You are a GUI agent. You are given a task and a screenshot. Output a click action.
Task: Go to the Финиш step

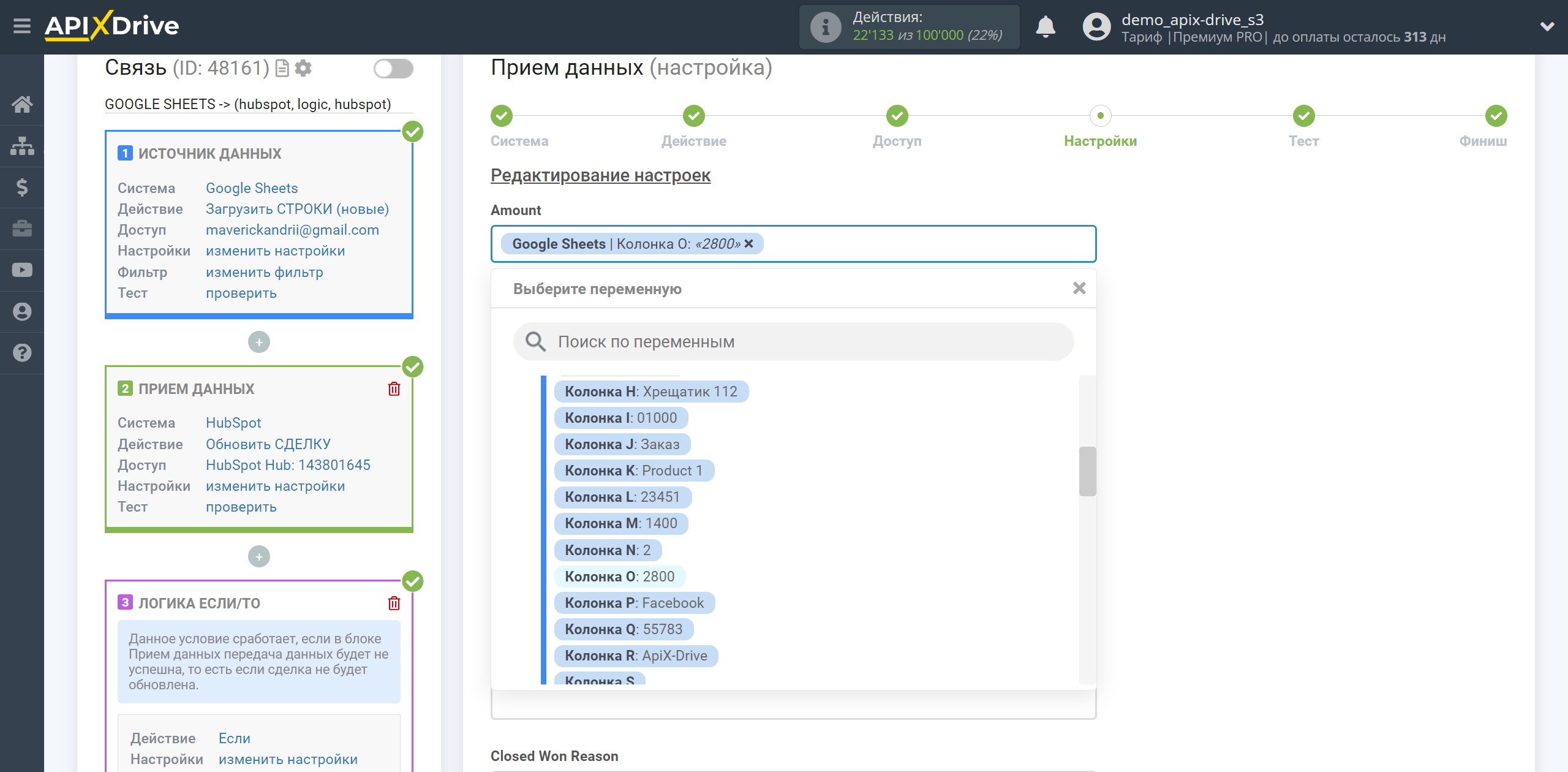pos(1496,116)
